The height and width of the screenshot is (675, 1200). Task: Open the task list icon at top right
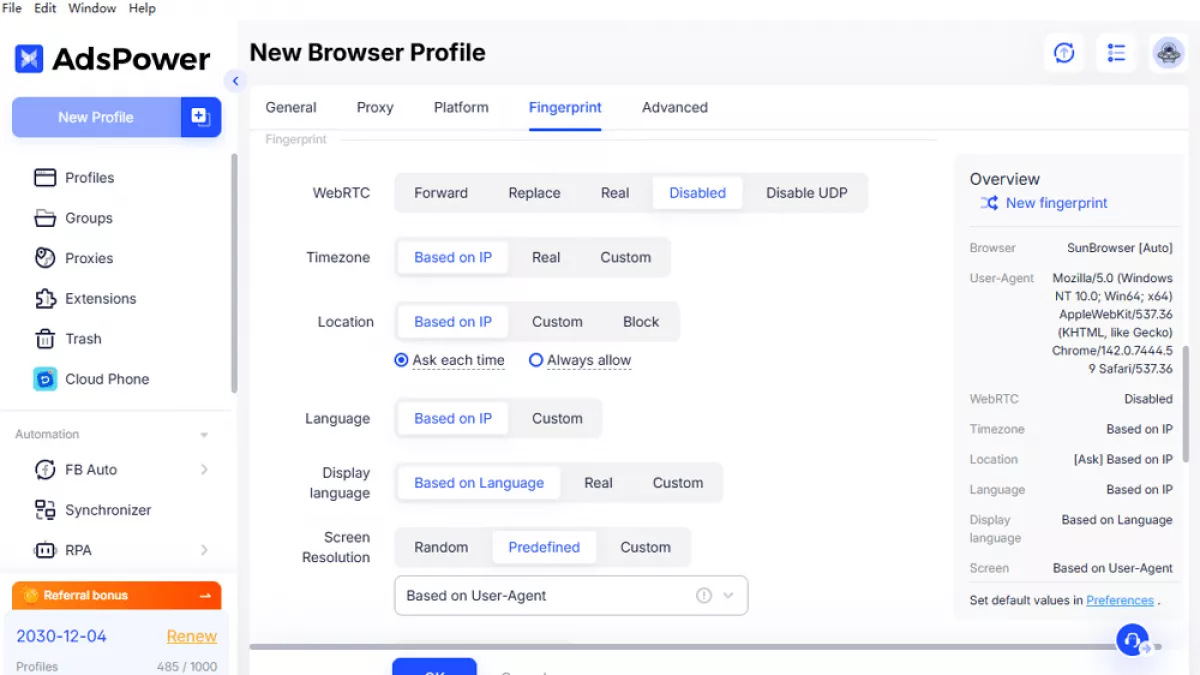1116,53
